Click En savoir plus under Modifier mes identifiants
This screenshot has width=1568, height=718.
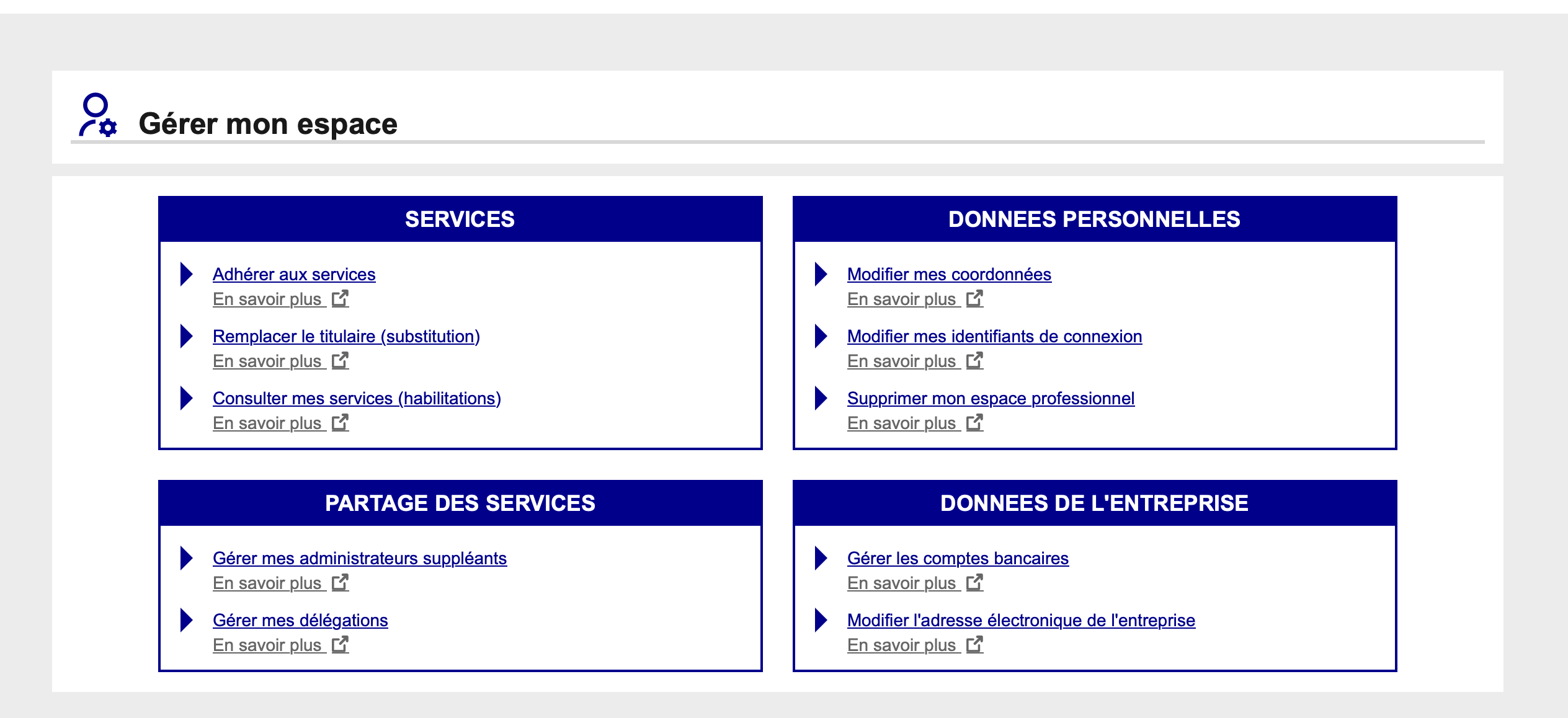[x=902, y=361]
